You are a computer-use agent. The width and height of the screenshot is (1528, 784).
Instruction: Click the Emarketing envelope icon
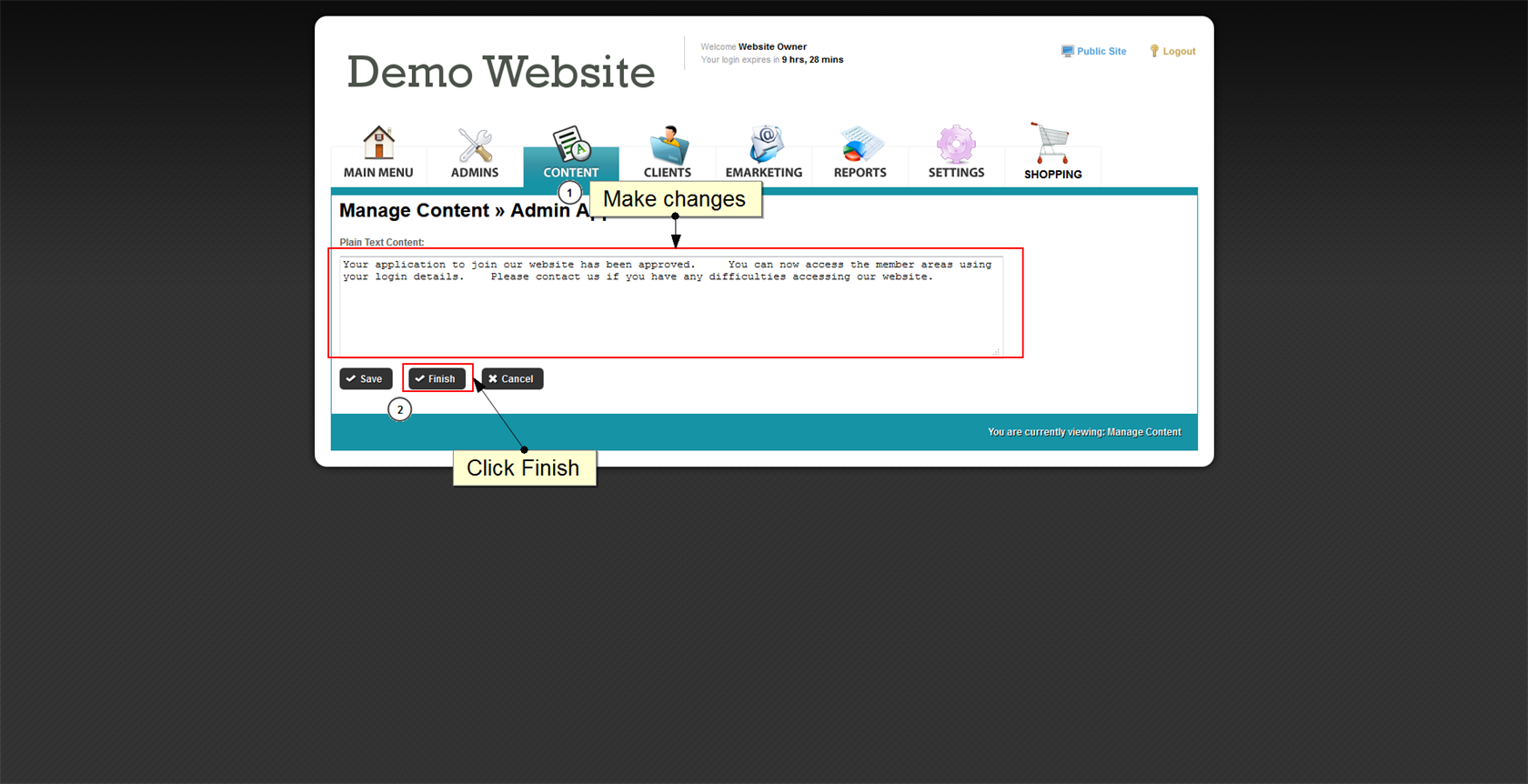765,144
